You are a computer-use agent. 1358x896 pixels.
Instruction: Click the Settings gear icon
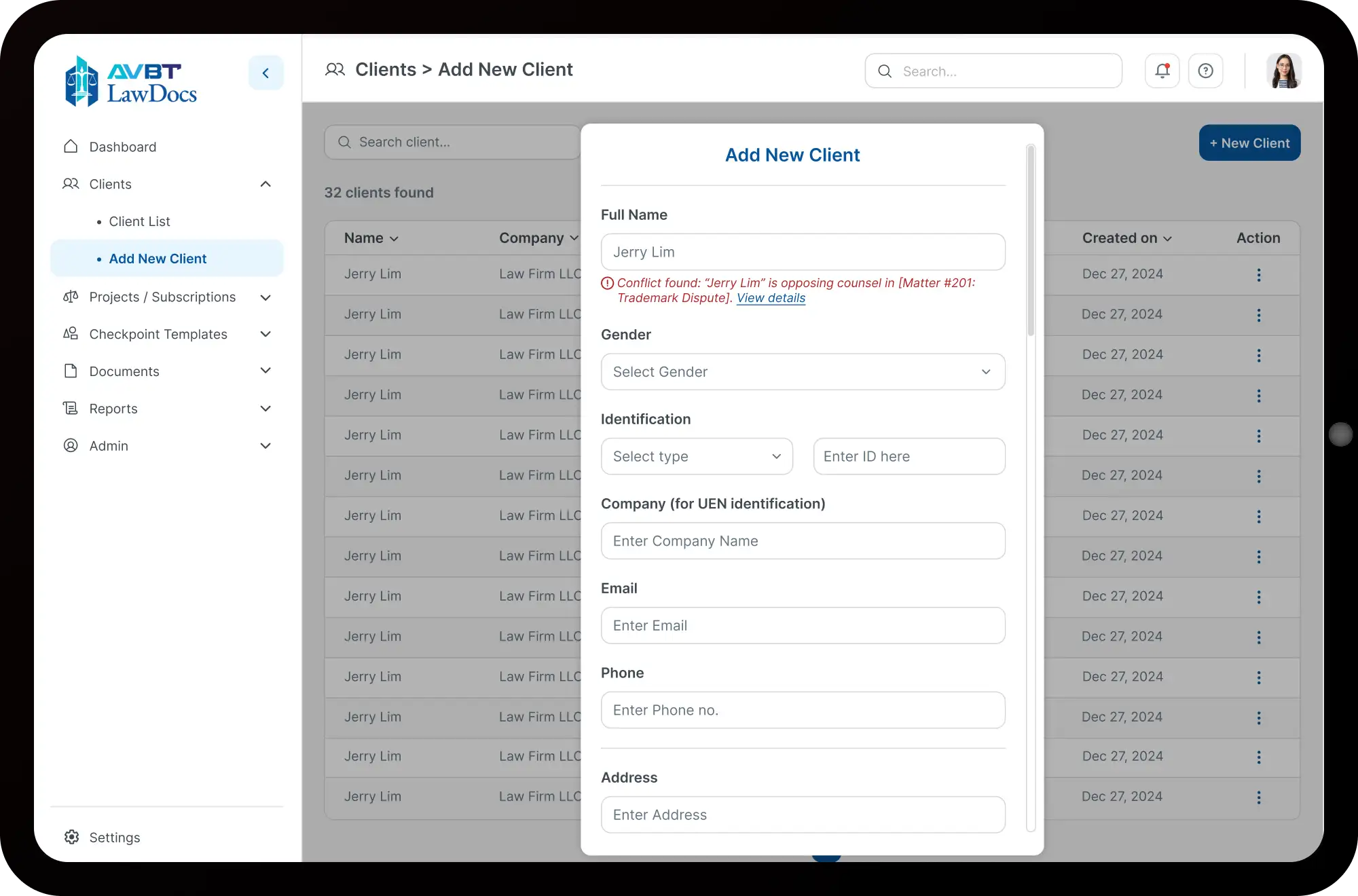[x=71, y=837]
